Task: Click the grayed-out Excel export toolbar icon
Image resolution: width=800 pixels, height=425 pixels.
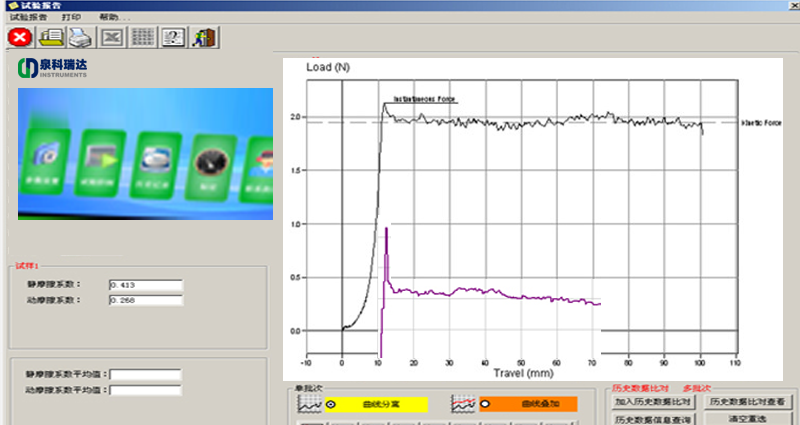Action: coord(112,37)
